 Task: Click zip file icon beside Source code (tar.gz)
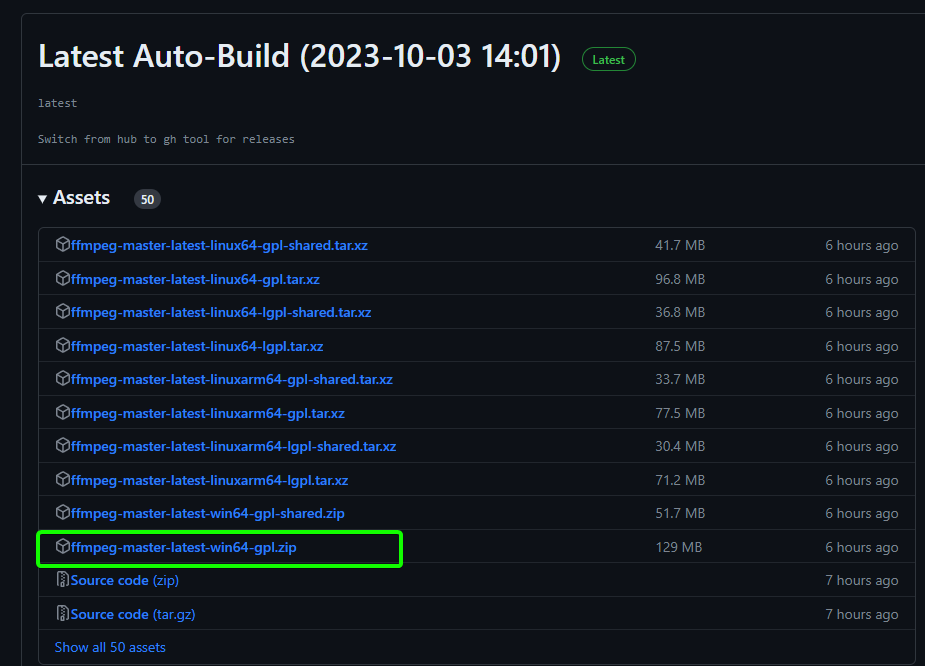tap(63, 613)
